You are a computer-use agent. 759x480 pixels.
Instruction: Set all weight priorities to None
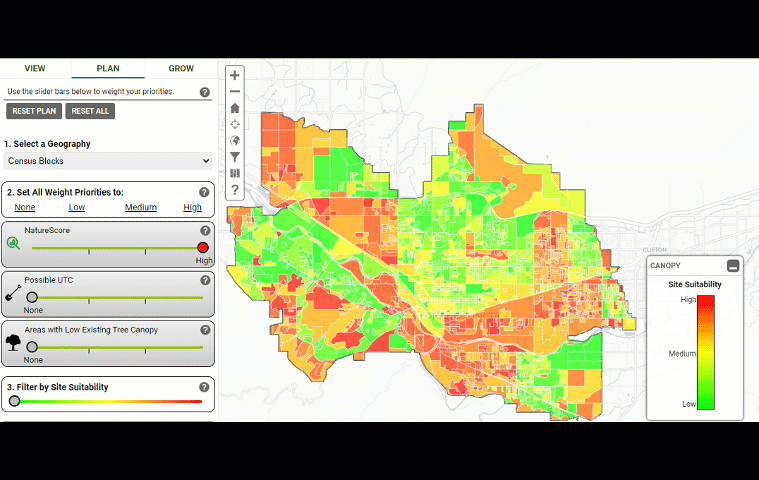(25, 207)
